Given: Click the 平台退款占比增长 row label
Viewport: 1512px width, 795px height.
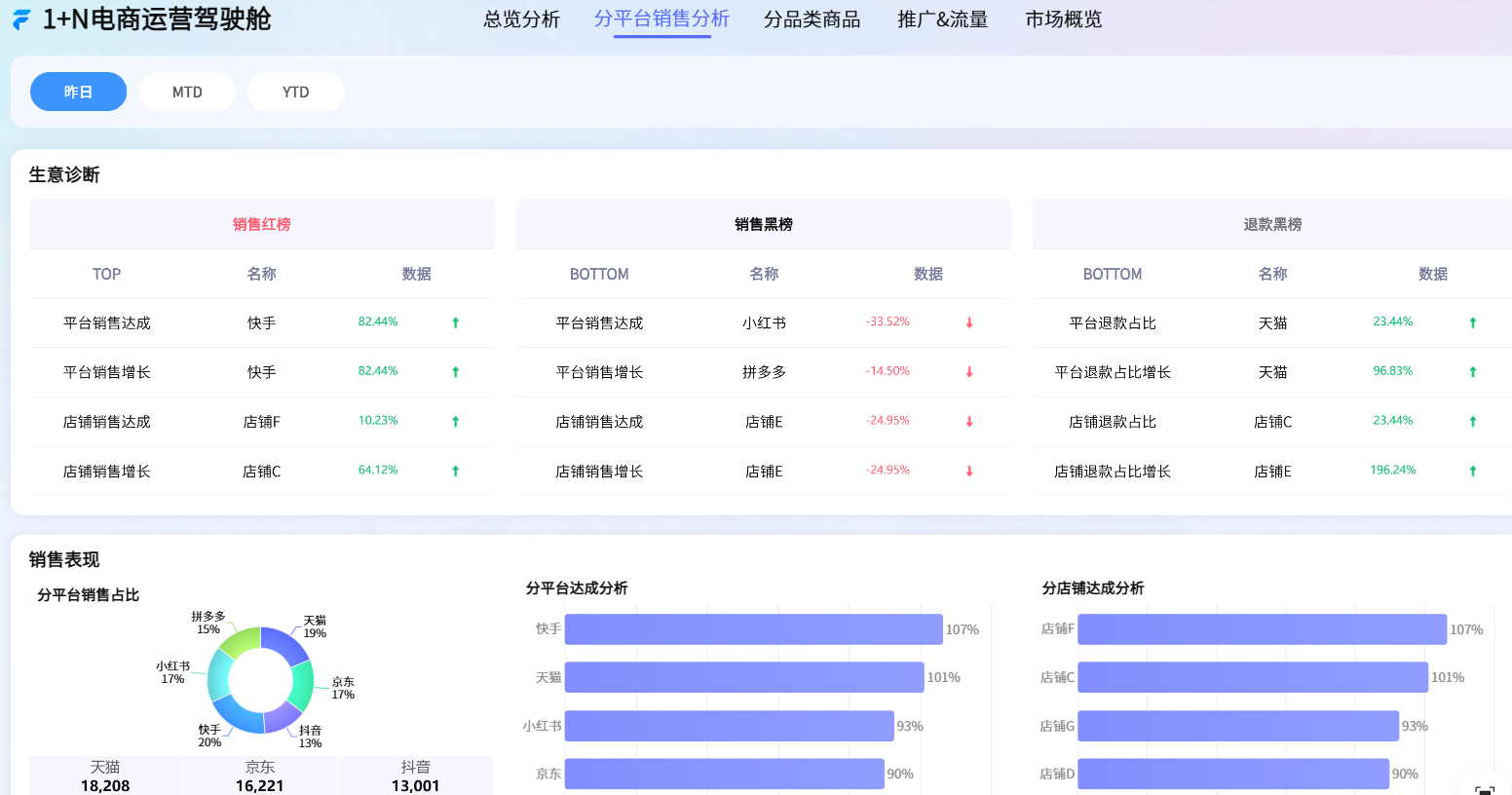Looking at the screenshot, I should 1113,372.
